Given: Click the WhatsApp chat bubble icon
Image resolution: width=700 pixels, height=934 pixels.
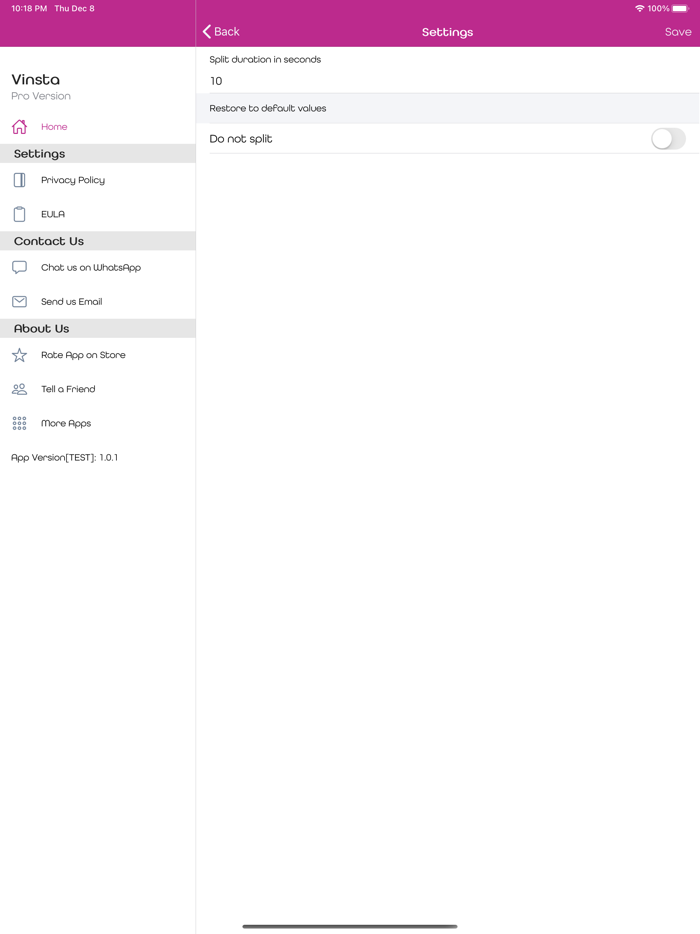Looking at the screenshot, I should [20, 267].
